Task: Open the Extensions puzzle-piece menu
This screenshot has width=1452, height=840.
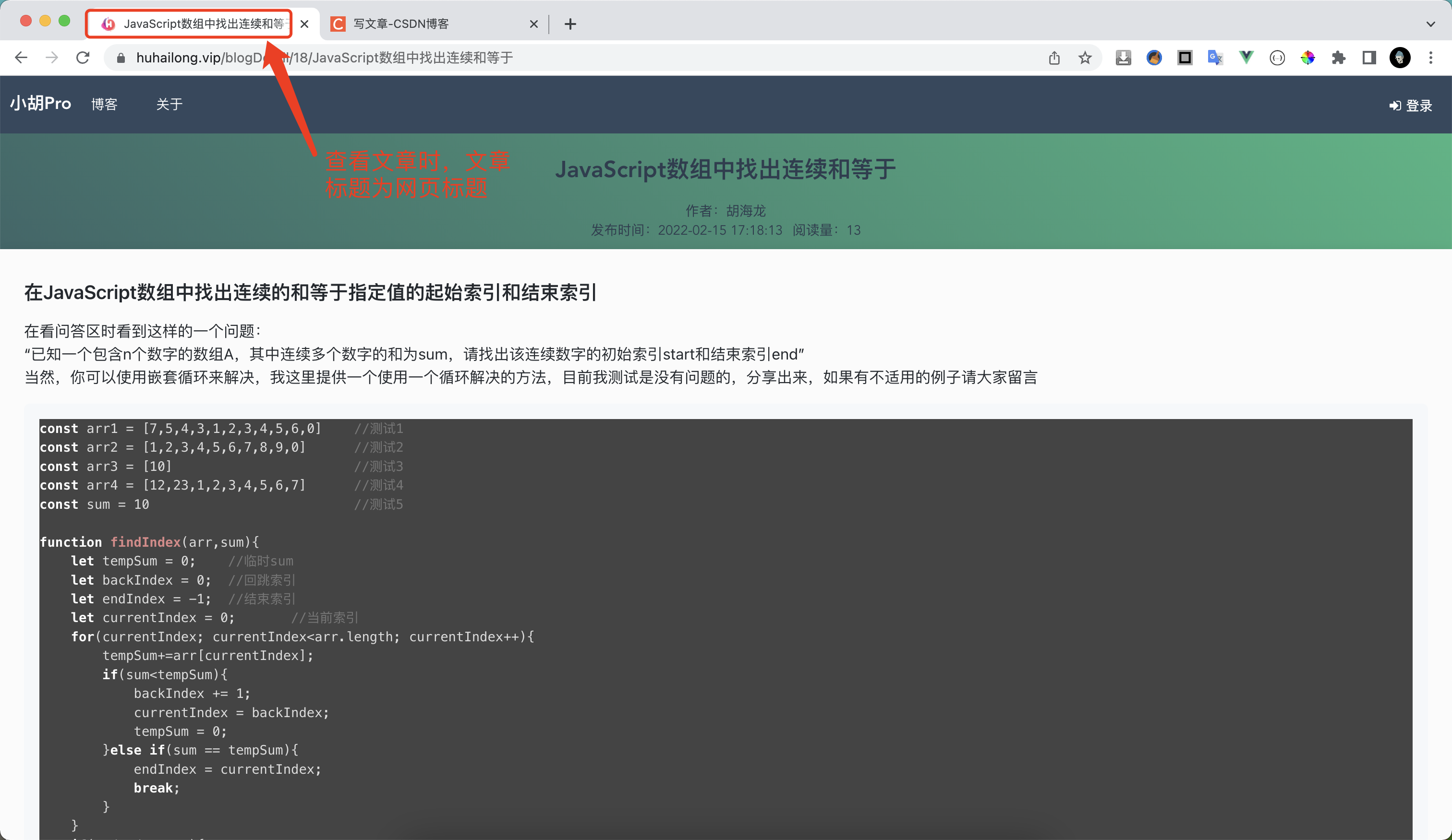Action: pos(1339,58)
